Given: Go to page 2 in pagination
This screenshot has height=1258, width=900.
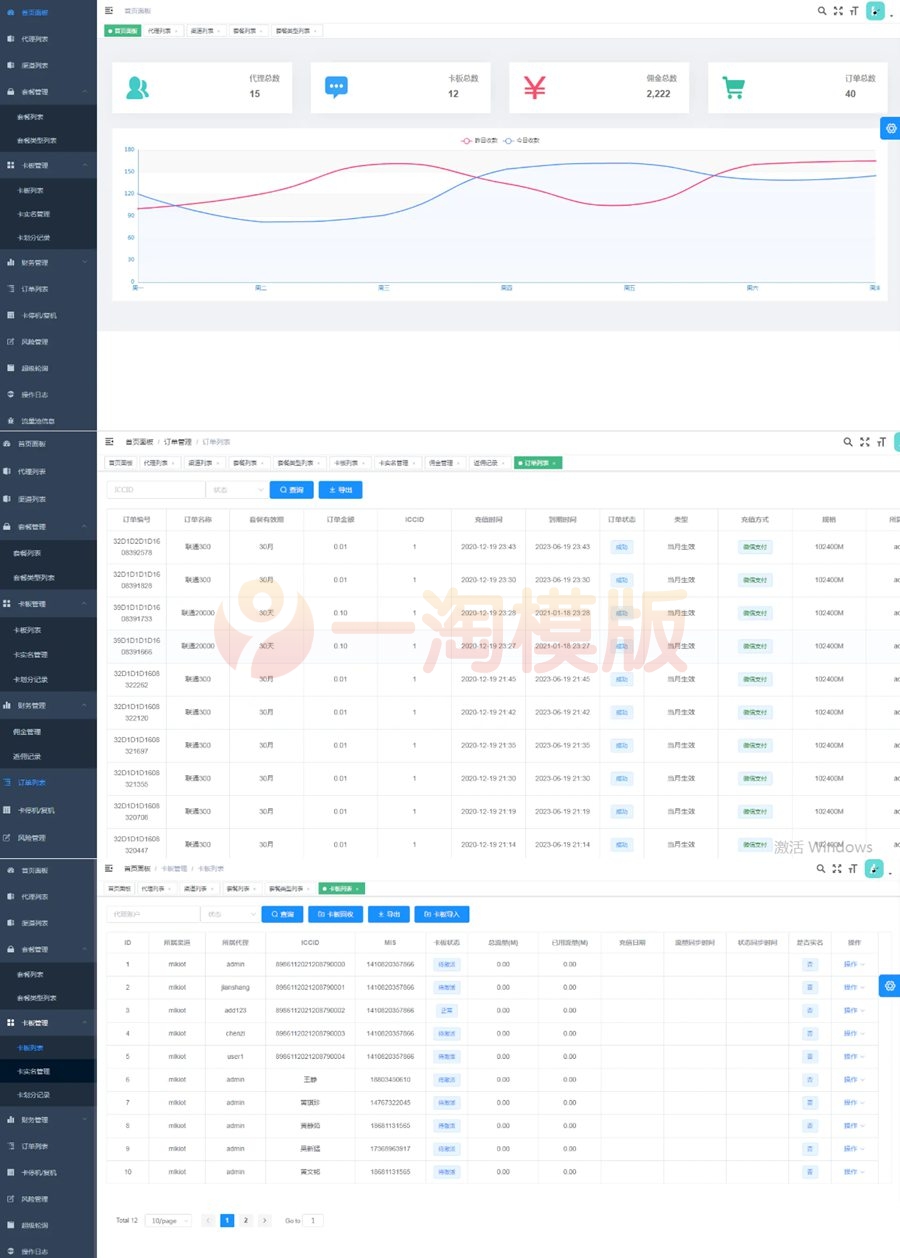Looking at the screenshot, I should pos(246,1221).
